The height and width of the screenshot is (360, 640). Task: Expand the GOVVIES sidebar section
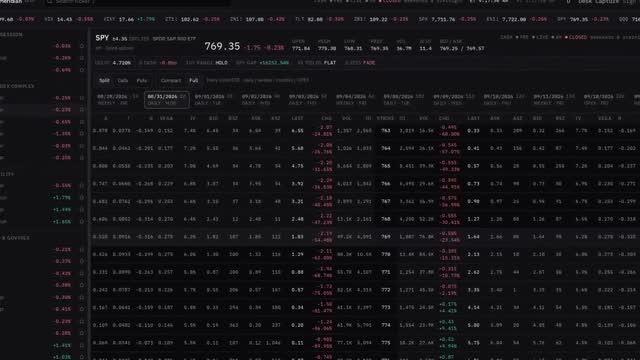(x=16, y=238)
